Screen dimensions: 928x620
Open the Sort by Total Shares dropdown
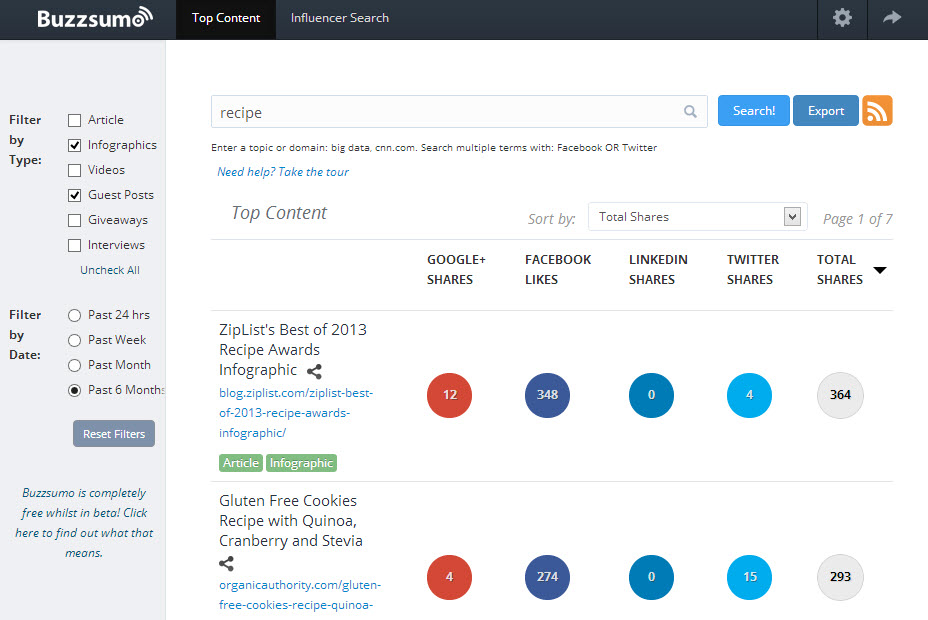click(696, 217)
